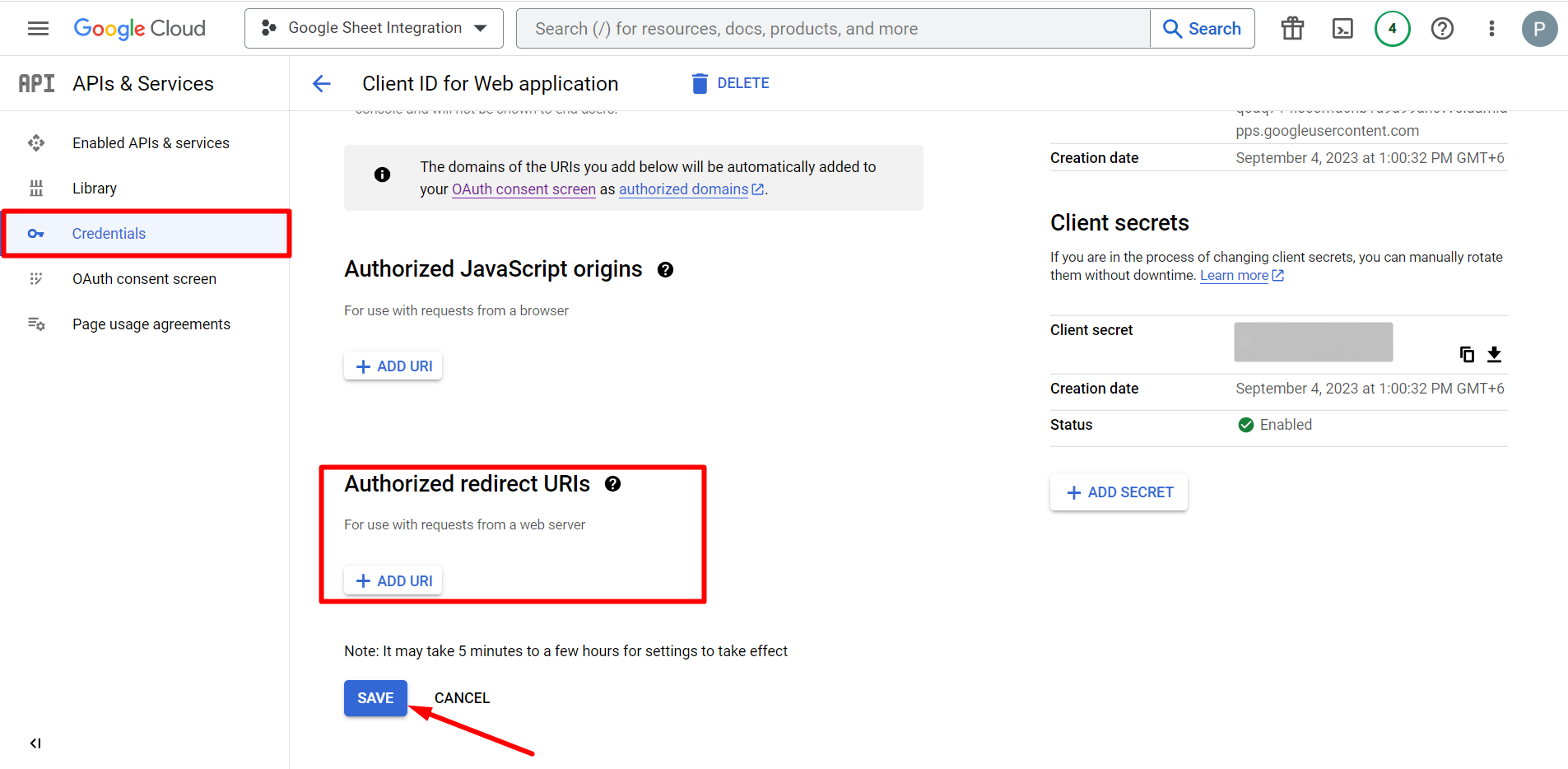Click the 5 minutes settings note
The image size is (1568, 769).
coord(565,651)
